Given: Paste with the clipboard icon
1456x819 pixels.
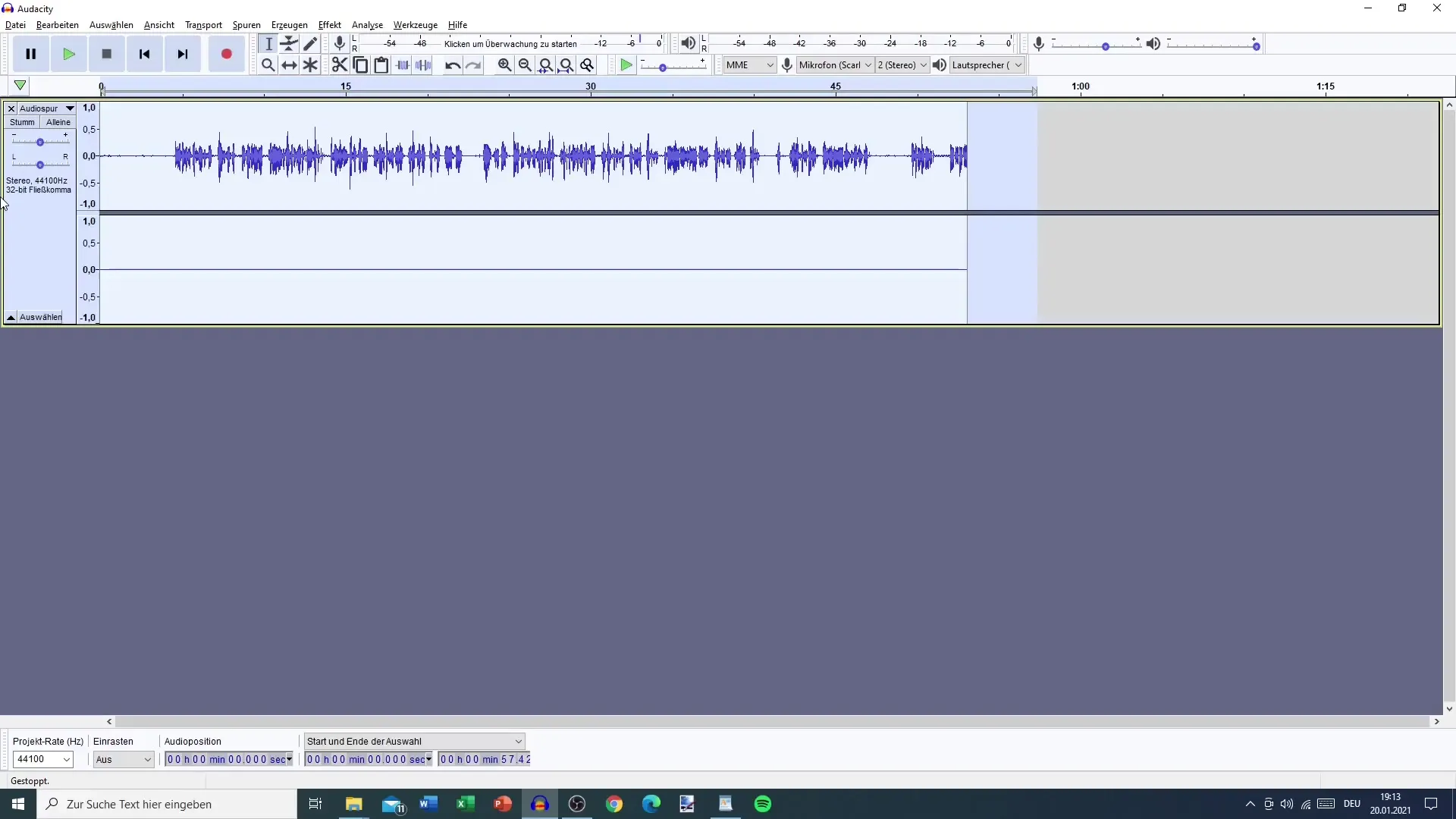Looking at the screenshot, I should click(381, 65).
